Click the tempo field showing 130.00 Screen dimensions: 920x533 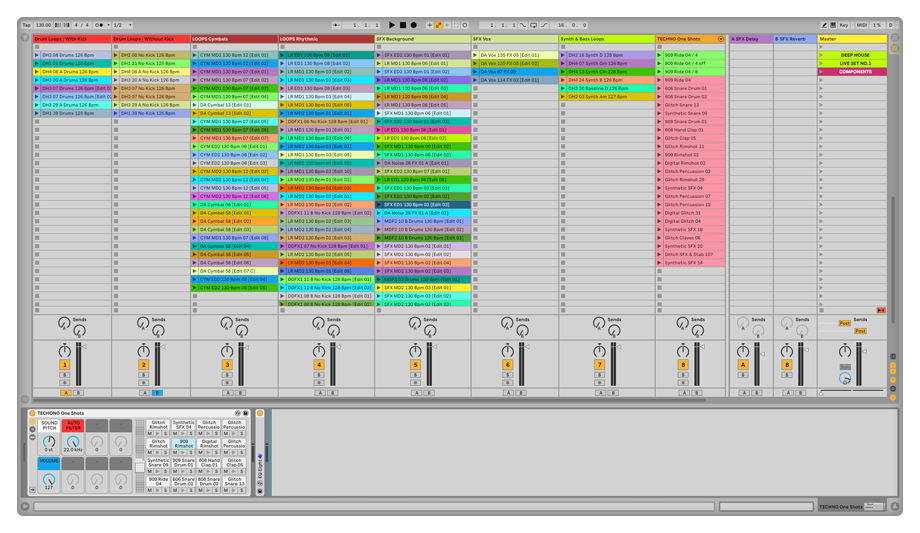pyautogui.click(x=43, y=25)
